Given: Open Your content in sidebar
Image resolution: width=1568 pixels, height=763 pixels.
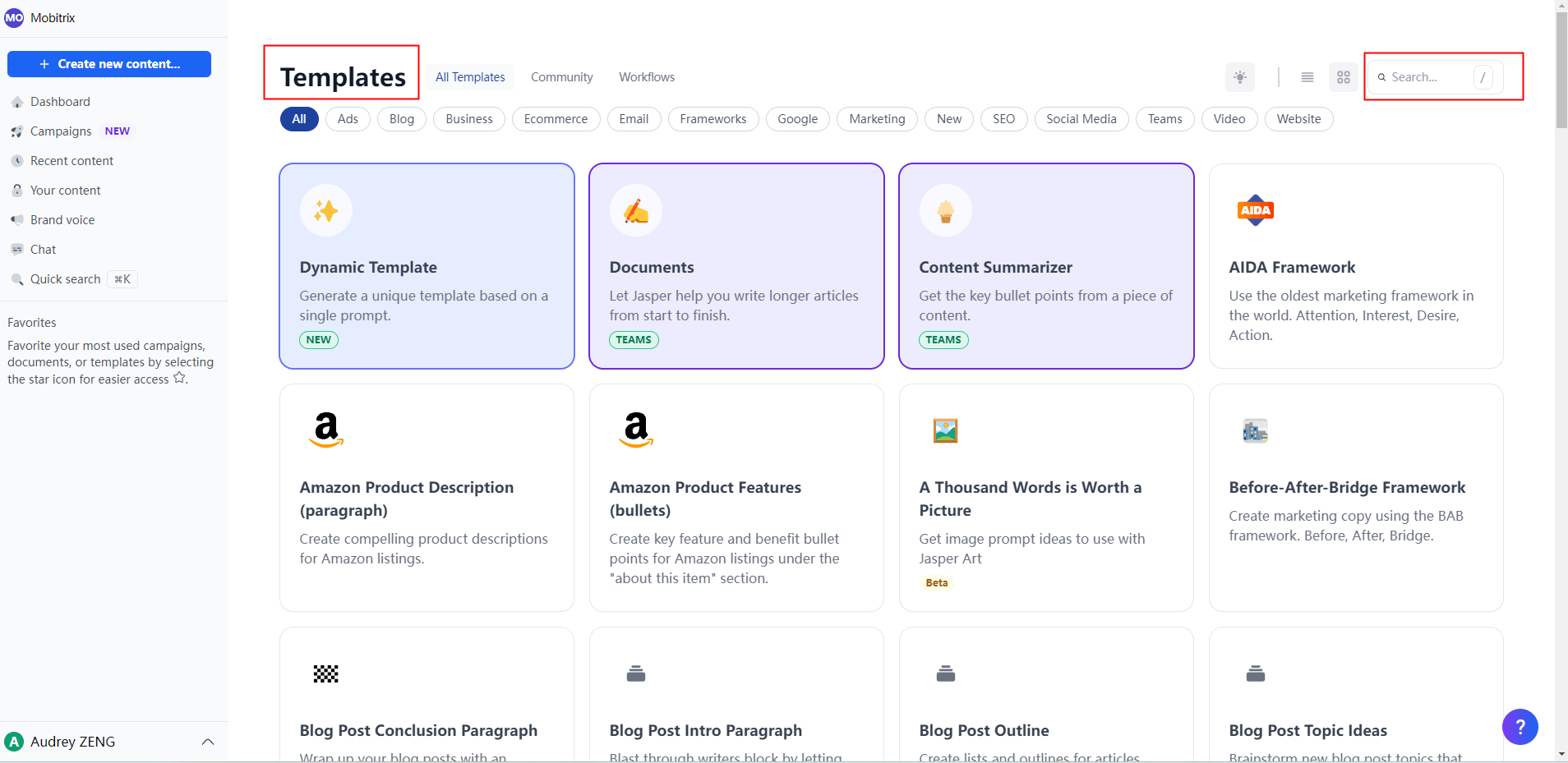Looking at the screenshot, I should (x=65, y=191).
